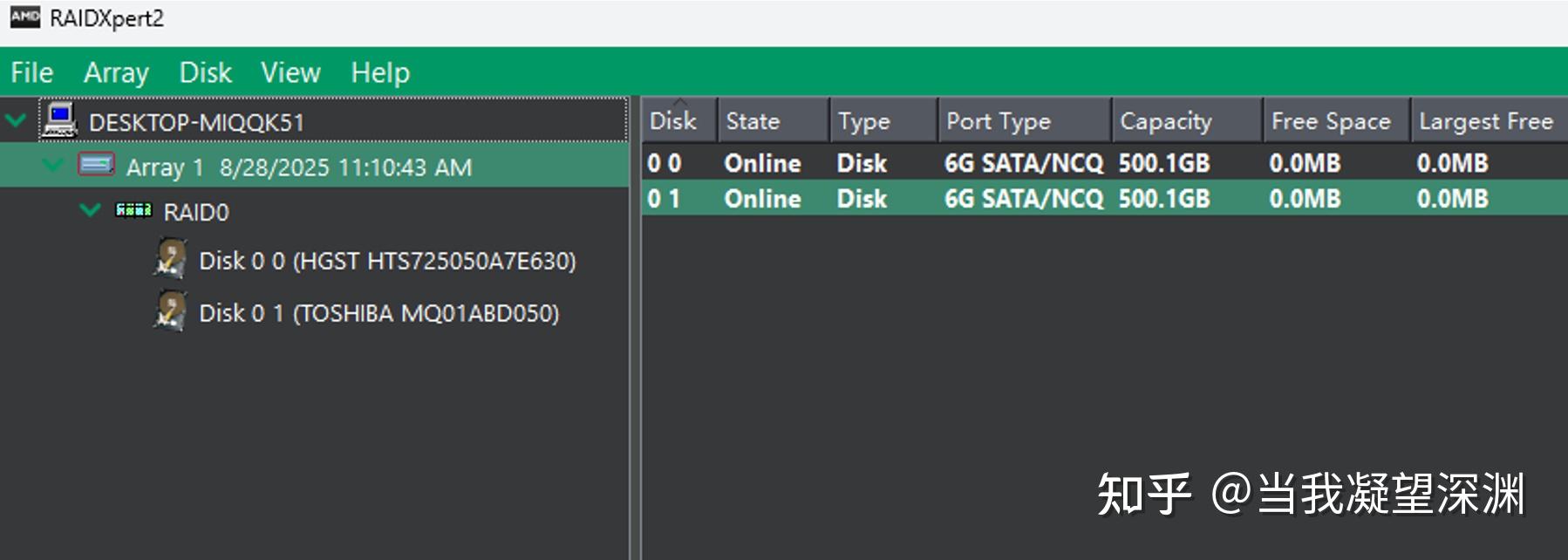Click the RAID0 memory chip icon
This screenshot has height=560, width=1568.
click(133, 210)
